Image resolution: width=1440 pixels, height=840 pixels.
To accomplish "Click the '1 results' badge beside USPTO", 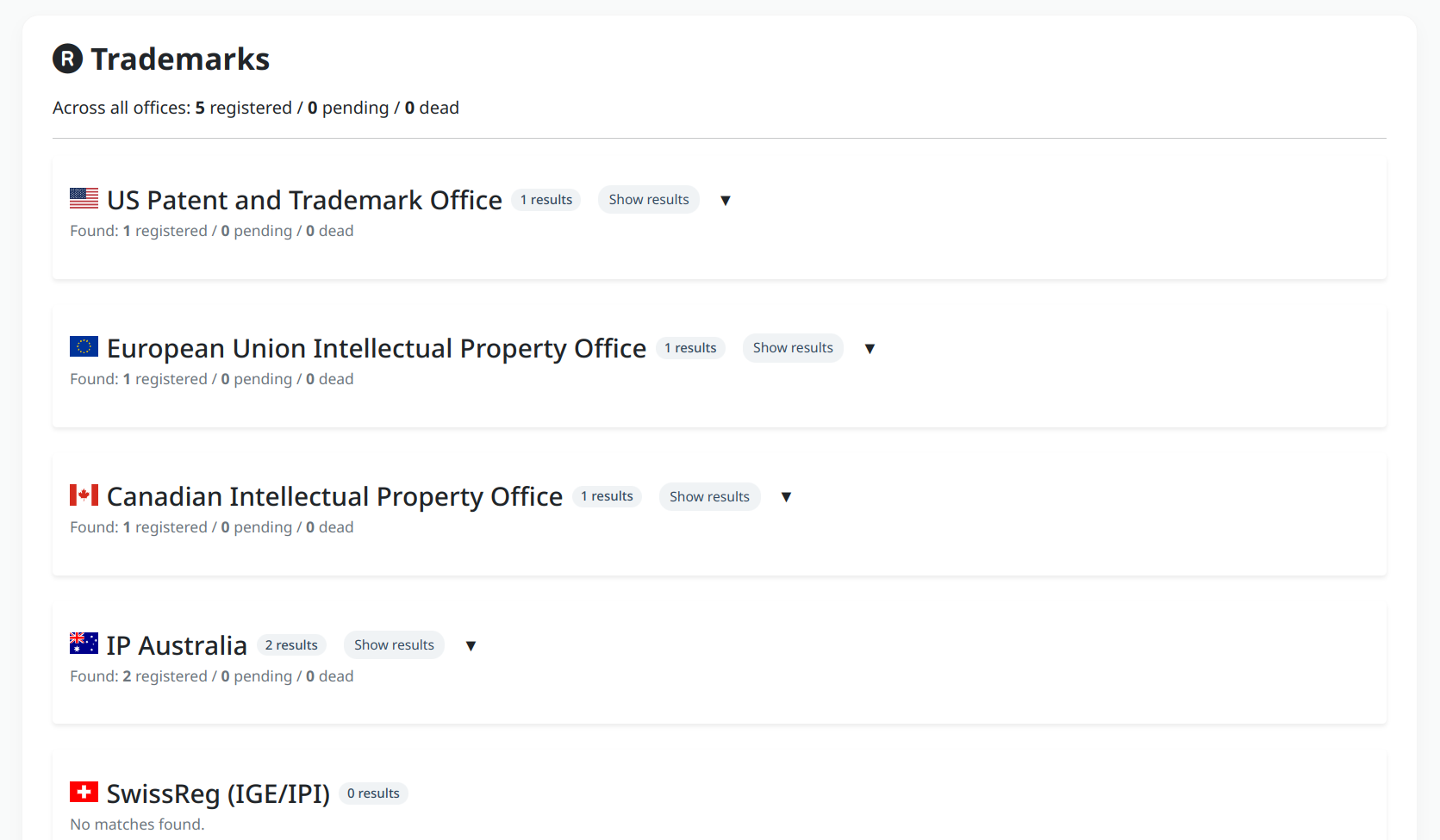I will coord(546,199).
